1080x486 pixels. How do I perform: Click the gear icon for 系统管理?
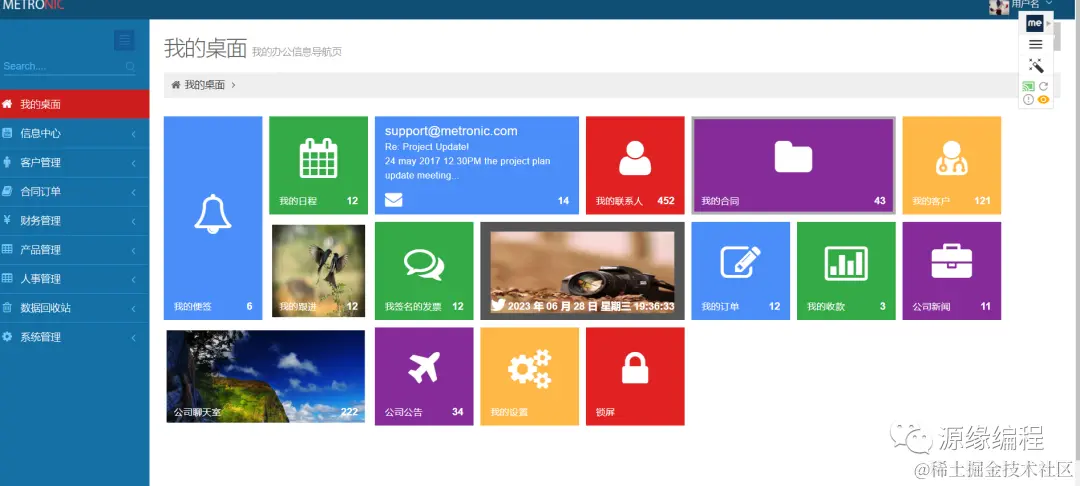coord(7,337)
